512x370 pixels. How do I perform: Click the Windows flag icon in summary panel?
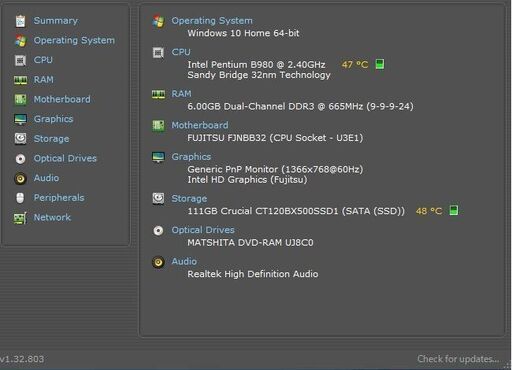158,21
